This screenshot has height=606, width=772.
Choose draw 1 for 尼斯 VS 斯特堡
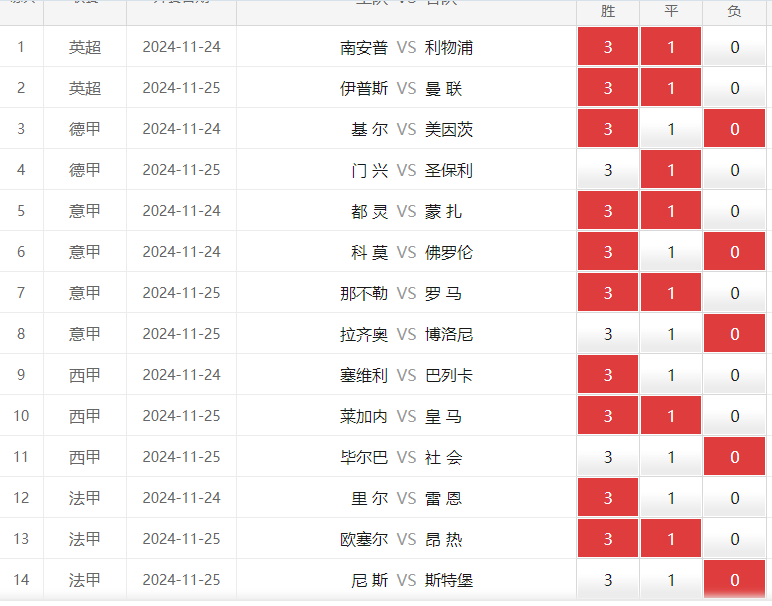pyautogui.click(x=671, y=579)
